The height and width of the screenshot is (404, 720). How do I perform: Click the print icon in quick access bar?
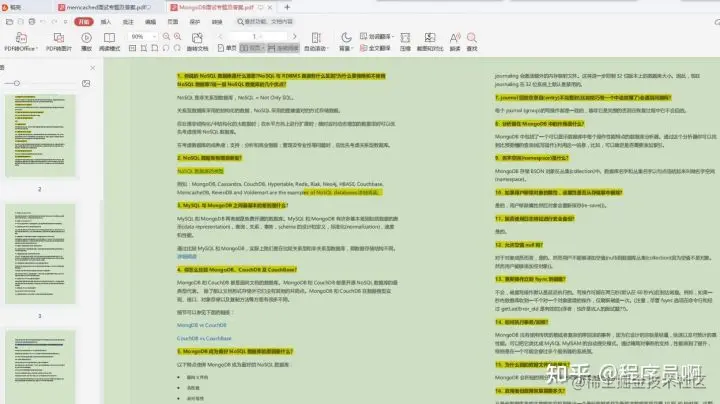(32, 22)
